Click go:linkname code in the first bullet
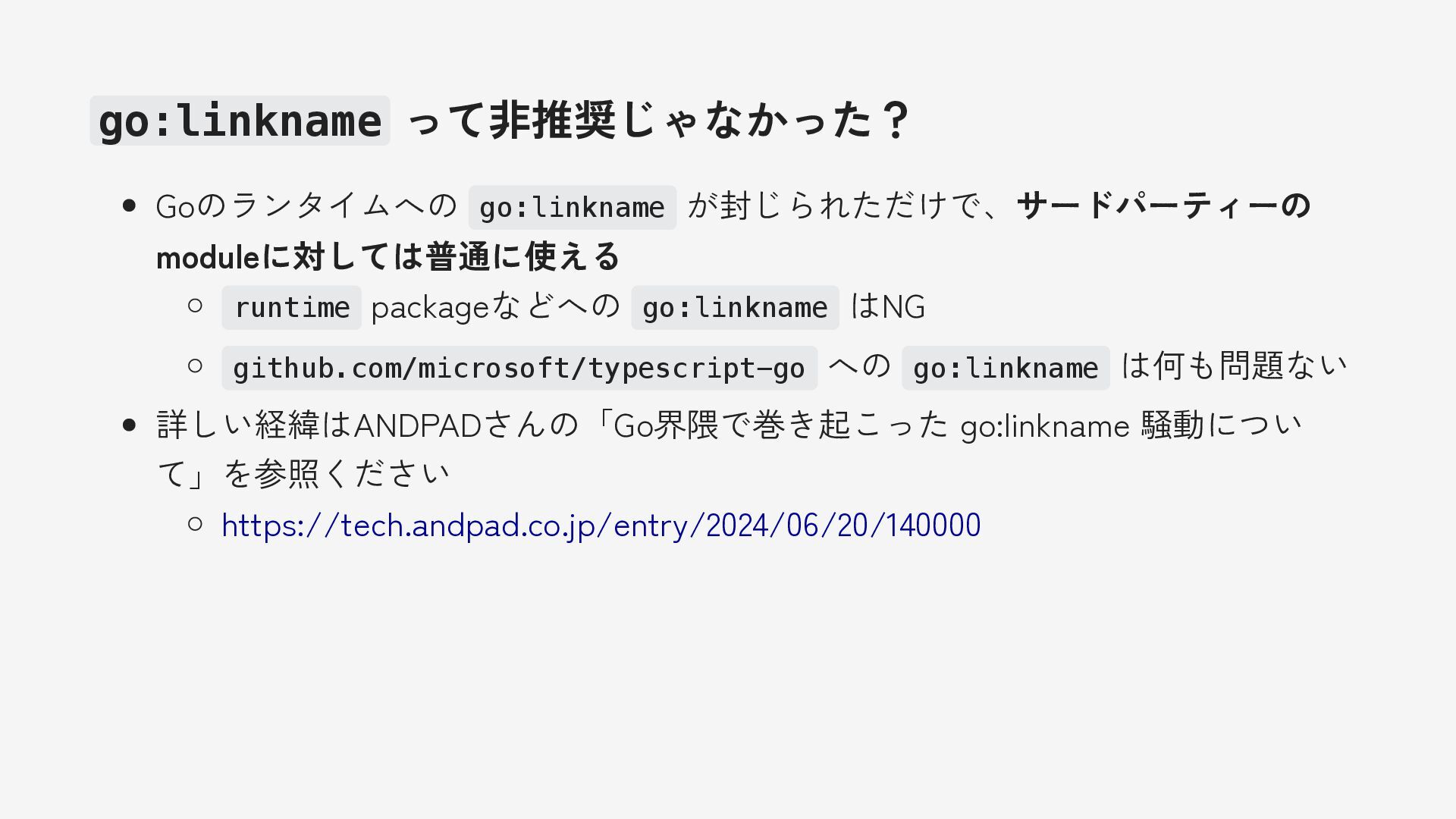The width and height of the screenshot is (1456, 819). pos(572,208)
